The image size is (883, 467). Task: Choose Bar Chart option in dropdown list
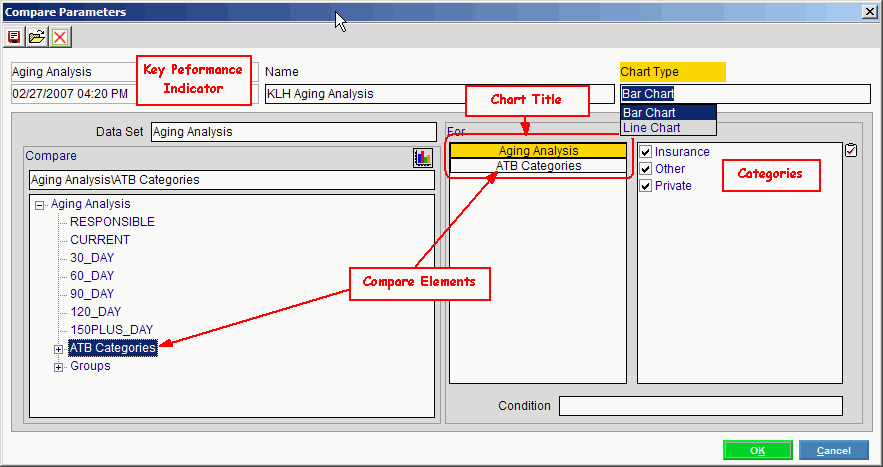point(649,113)
